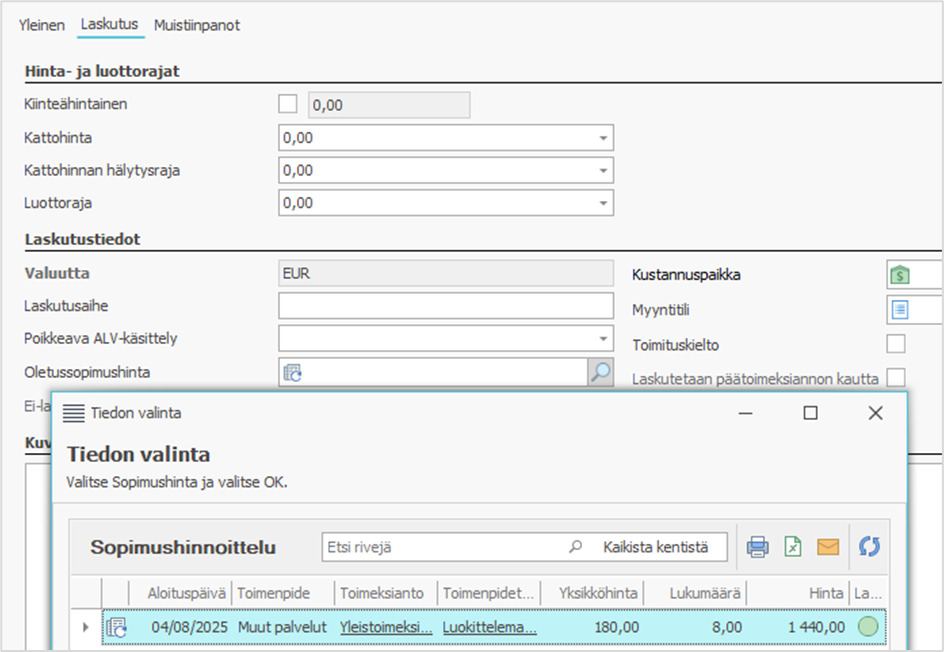Expand the Luottoraja dropdown
Viewport: 944px width, 652px height.
pos(603,204)
